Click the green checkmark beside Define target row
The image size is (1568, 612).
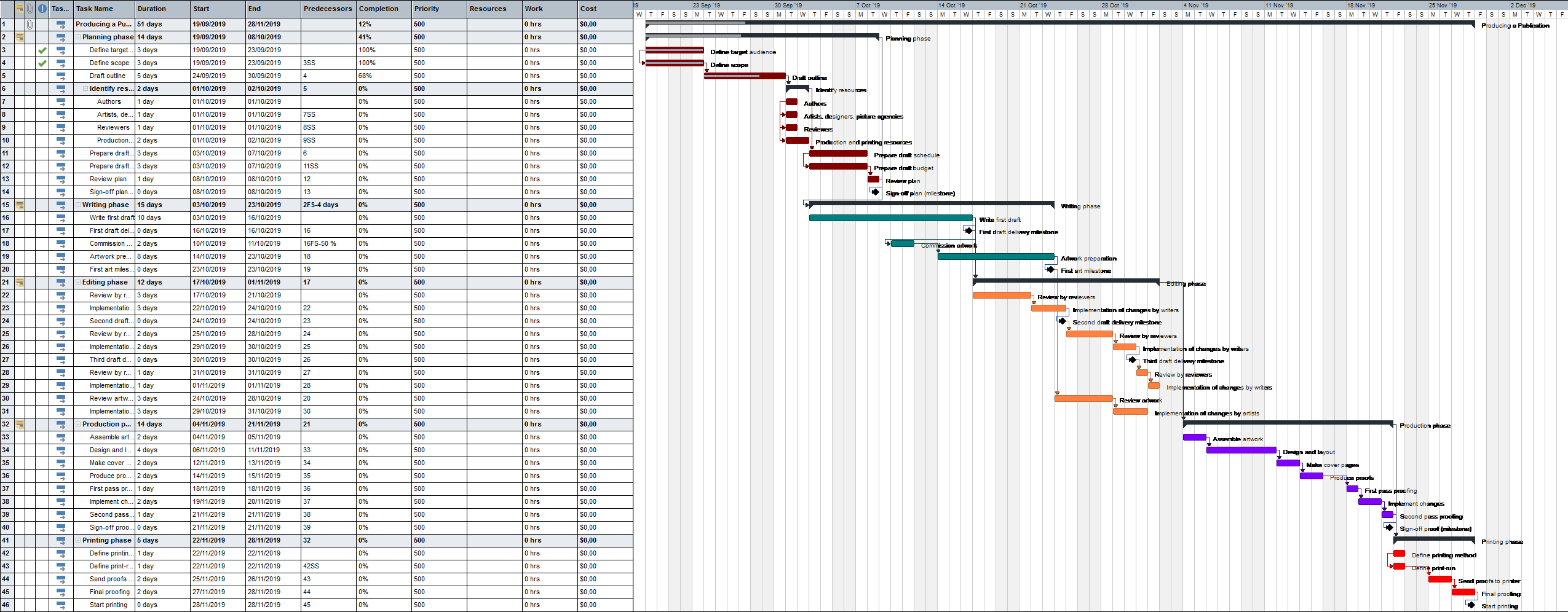pyautogui.click(x=41, y=50)
